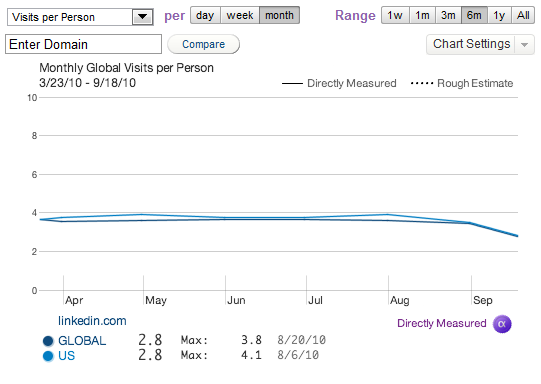Click the Apr axis label
Screen dimensions: 541x384
[x=74, y=300]
